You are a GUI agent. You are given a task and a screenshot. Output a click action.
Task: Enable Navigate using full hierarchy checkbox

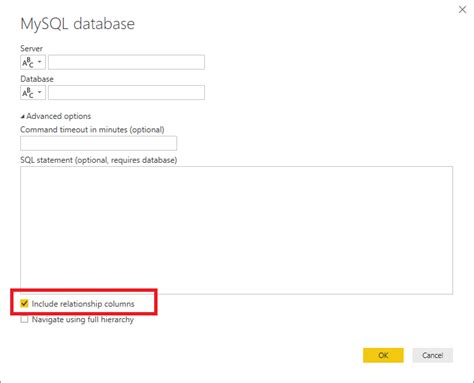24,319
